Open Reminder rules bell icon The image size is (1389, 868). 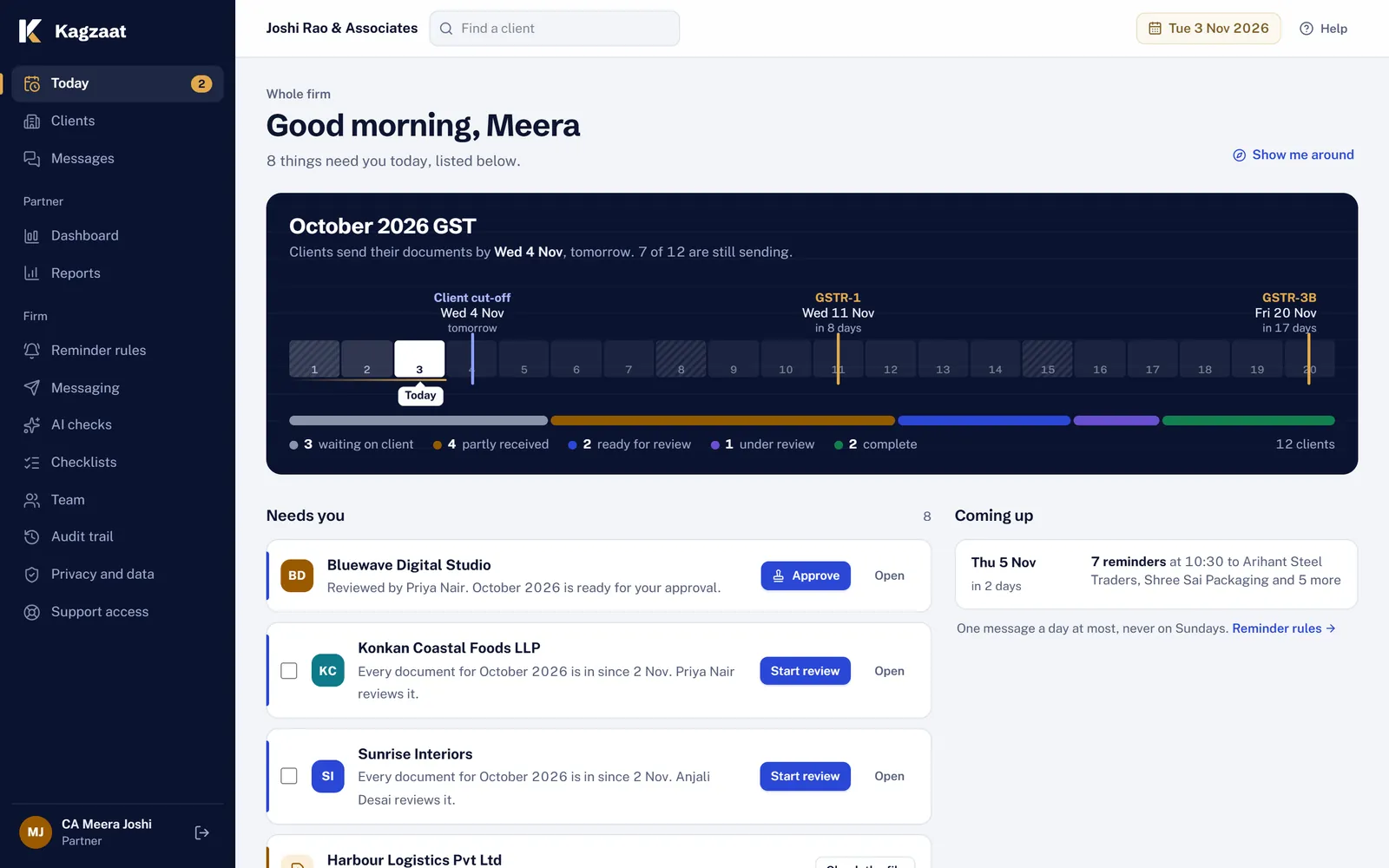32,350
